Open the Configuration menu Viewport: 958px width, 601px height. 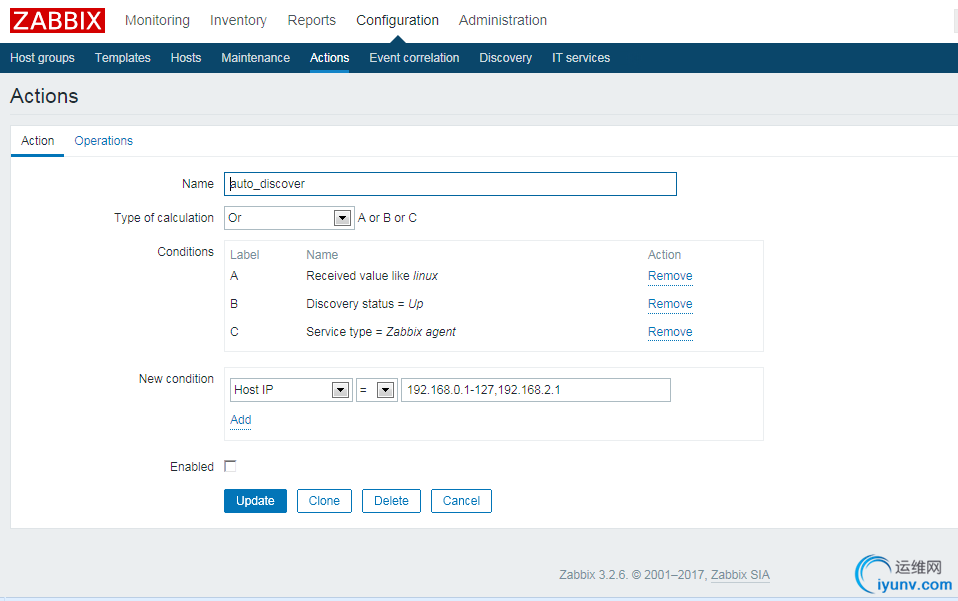pyautogui.click(x=397, y=20)
